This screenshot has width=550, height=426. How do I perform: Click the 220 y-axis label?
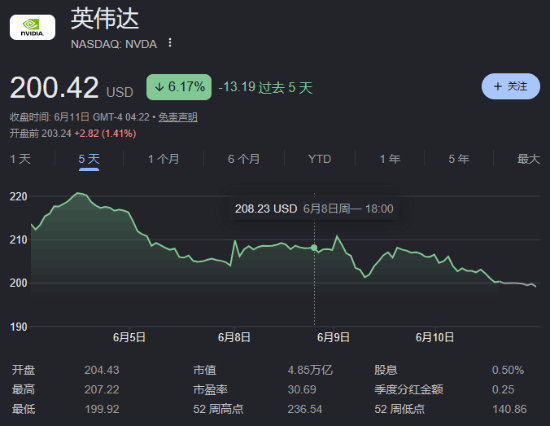point(18,197)
